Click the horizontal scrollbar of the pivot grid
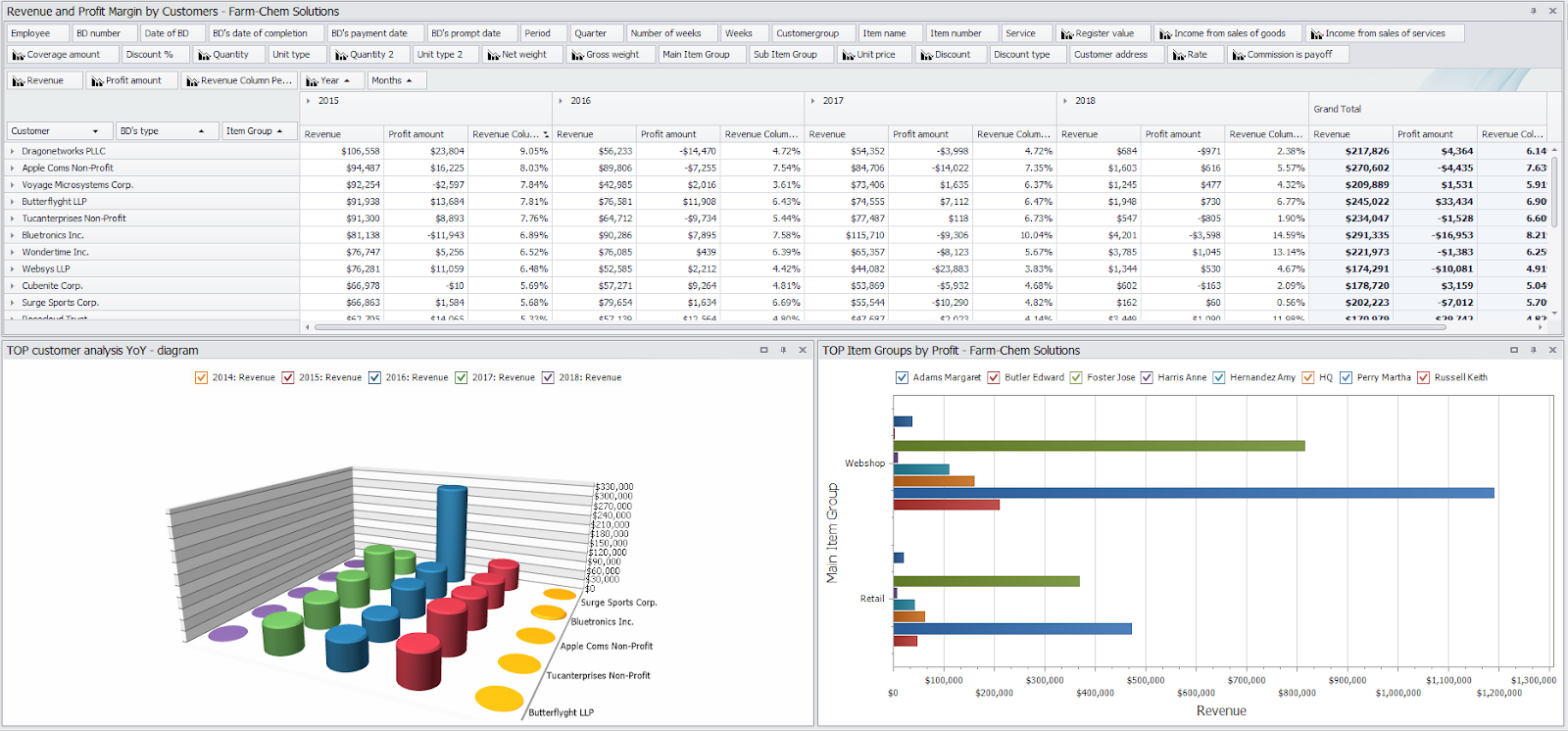This screenshot has height=731, width=1568. (x=880, y=327)
